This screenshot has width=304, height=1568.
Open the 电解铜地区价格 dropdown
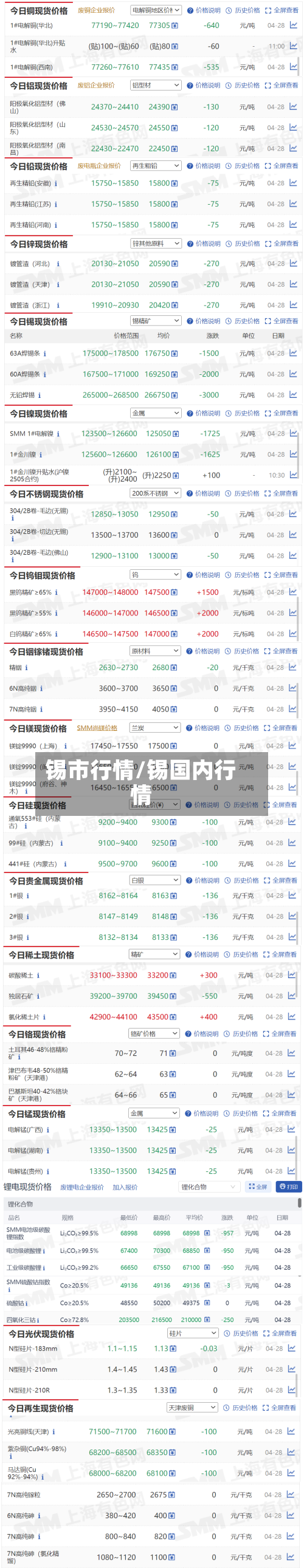(x=156, y=10)
